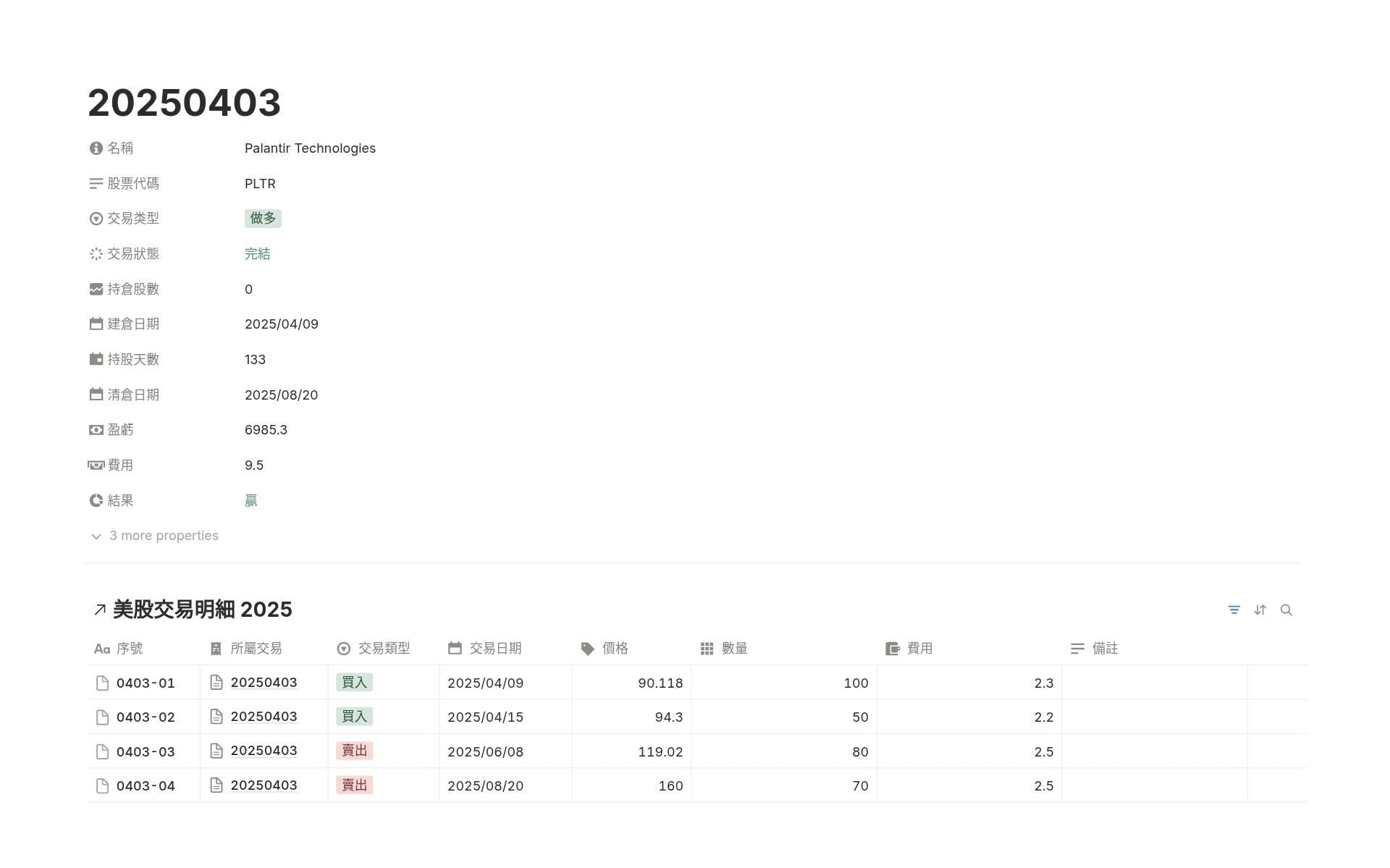Click the page icon of row 0403-04
The width and height of the screenshot is (1390, 868).
(x=102, y=786)
